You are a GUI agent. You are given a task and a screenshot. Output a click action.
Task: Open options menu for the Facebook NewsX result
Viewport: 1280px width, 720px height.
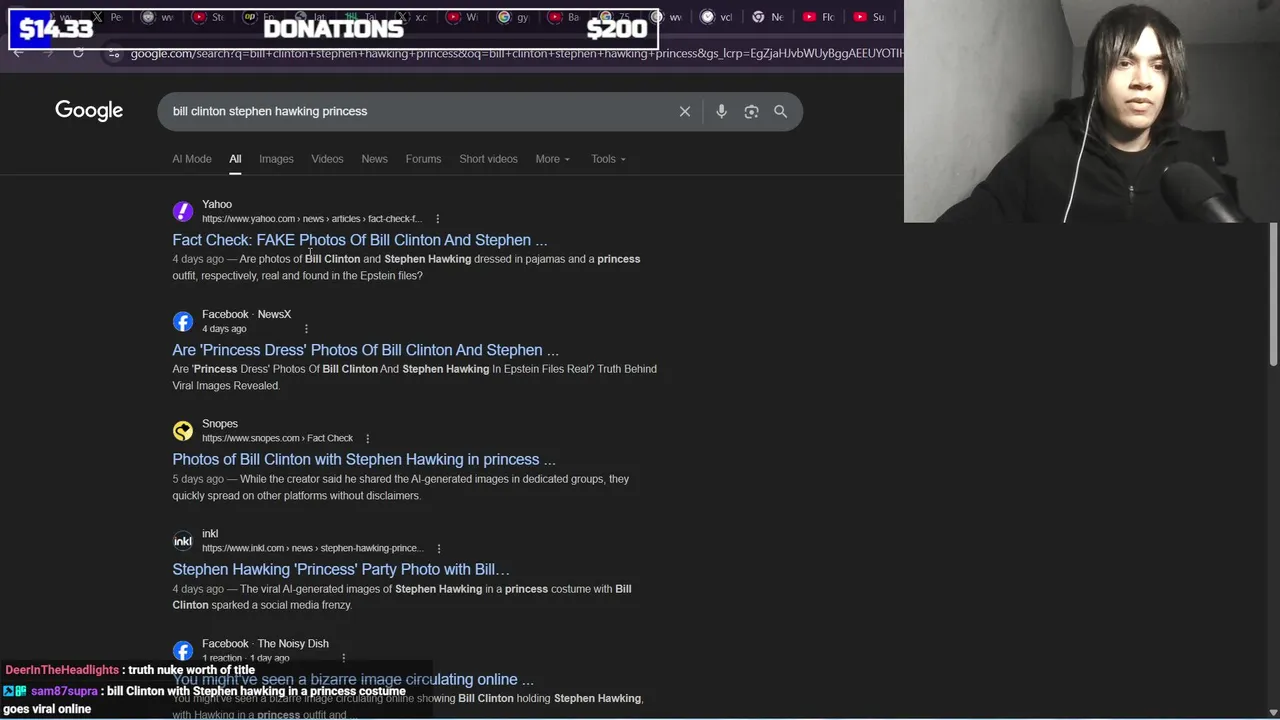click(x=306, y=328)
